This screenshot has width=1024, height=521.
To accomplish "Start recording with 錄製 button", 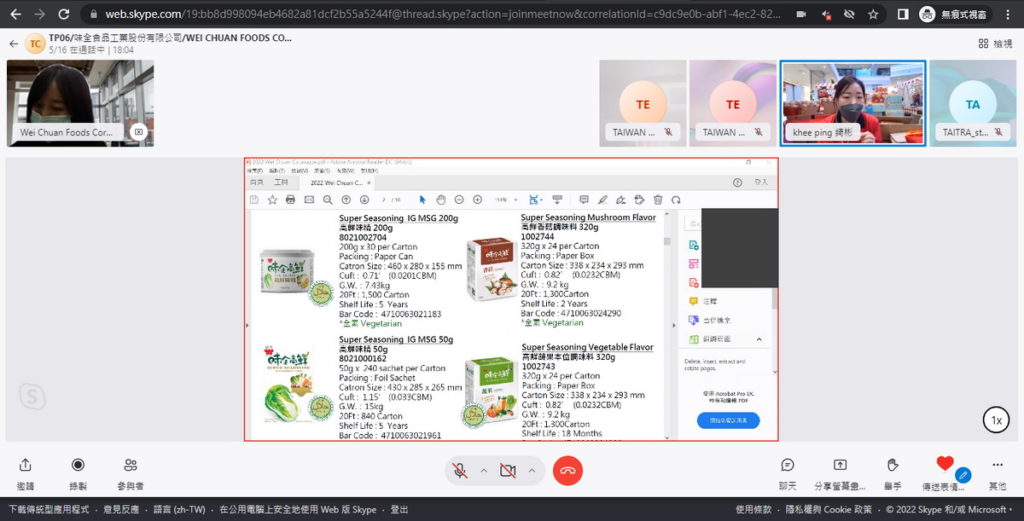I will point(78,473).
